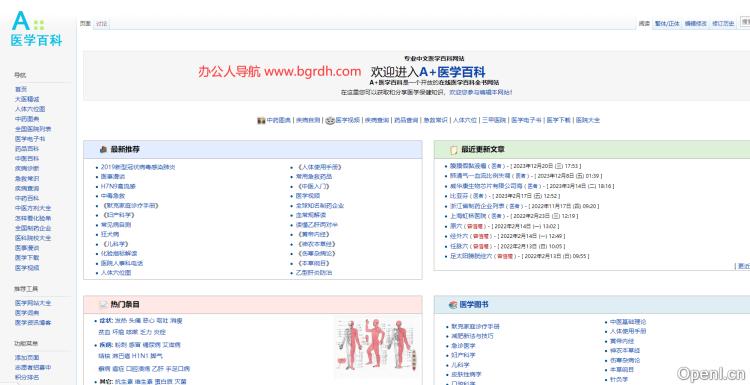
Task: Open 药品百科 sidebar link
Action: pyautogui.click(x=27, y=149)
